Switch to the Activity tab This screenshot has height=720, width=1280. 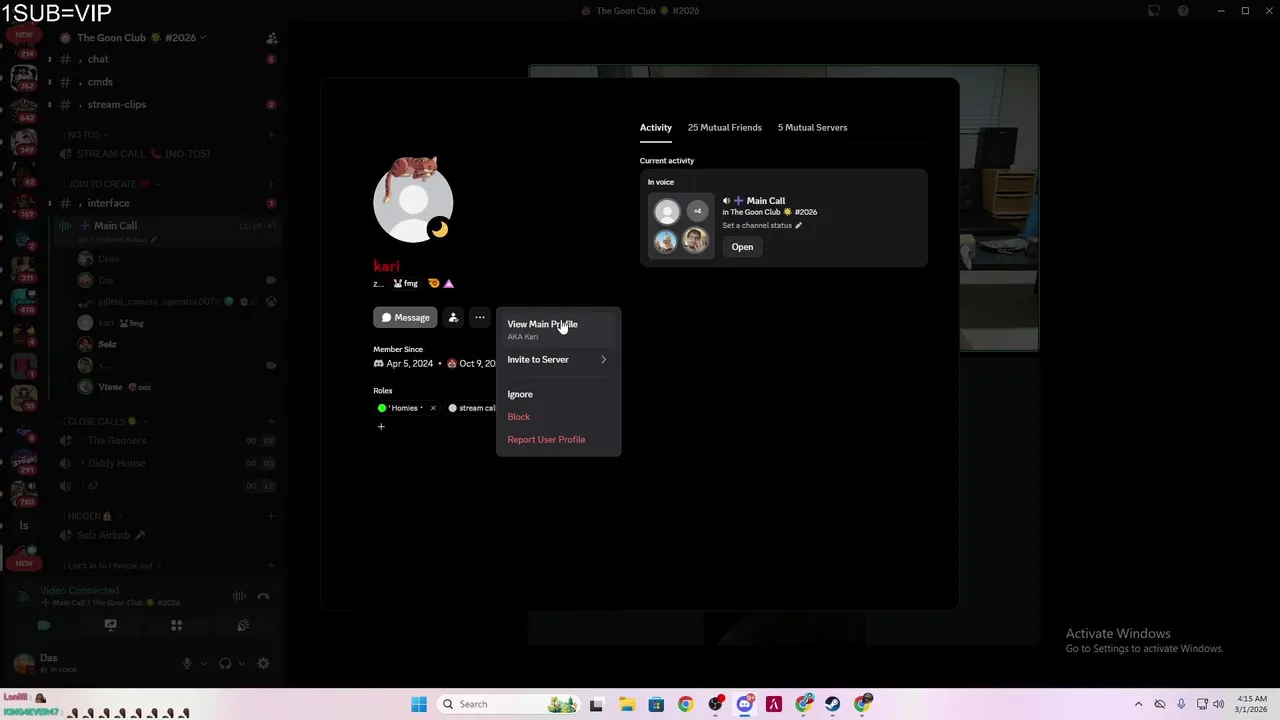pyautogui.click(x=656, y=127)
